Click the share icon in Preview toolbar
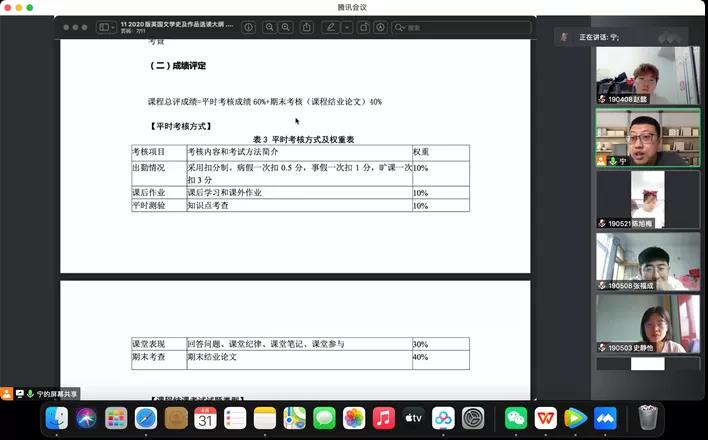 [306, 27]
